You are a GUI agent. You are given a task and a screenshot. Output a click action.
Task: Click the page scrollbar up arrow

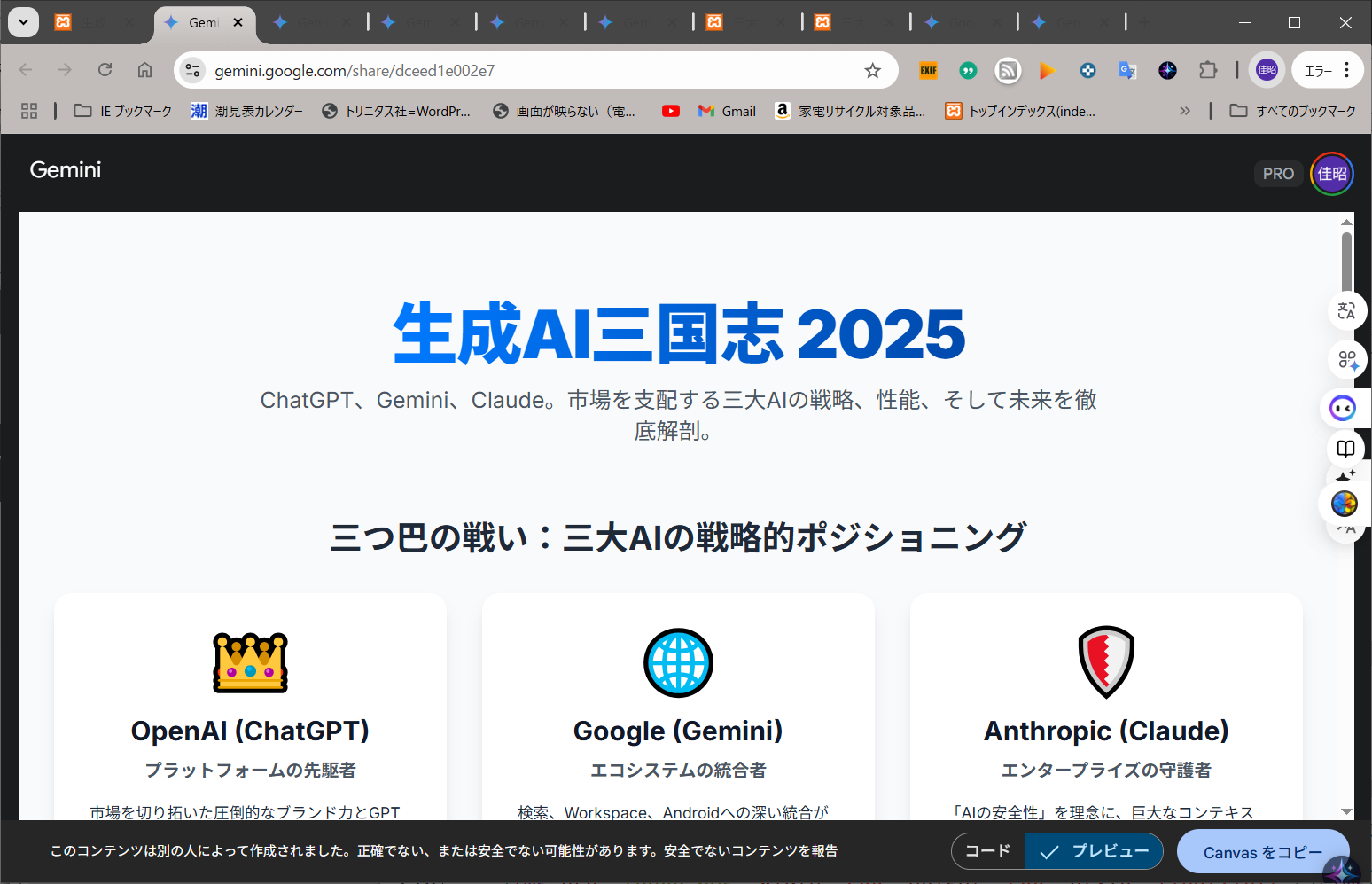coord(1346,222)
